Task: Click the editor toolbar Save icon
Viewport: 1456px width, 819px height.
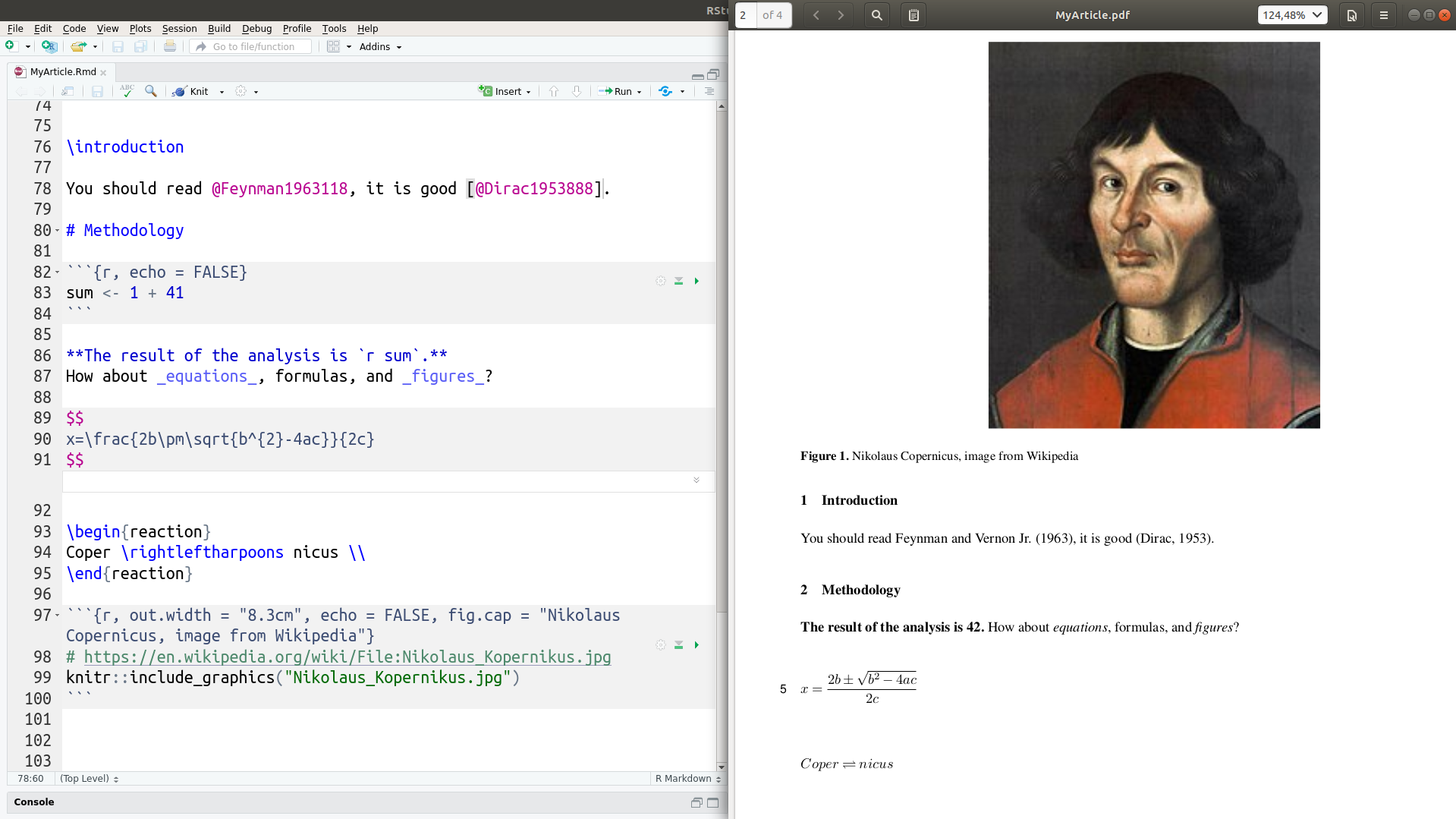Action: click(x=97, y=91)
